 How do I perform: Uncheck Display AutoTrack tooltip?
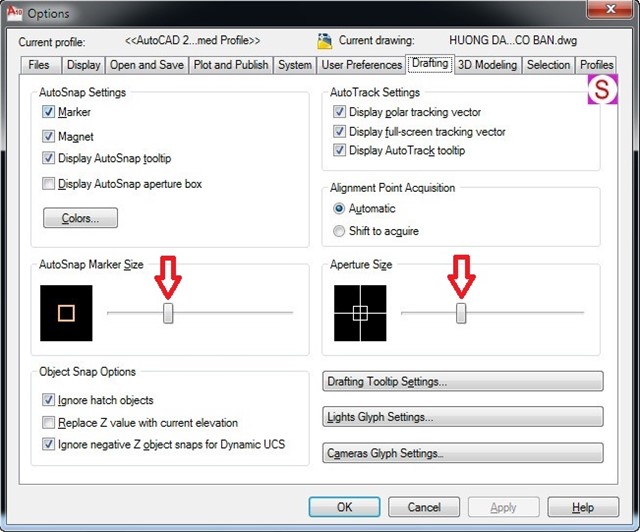coord(339,150)
